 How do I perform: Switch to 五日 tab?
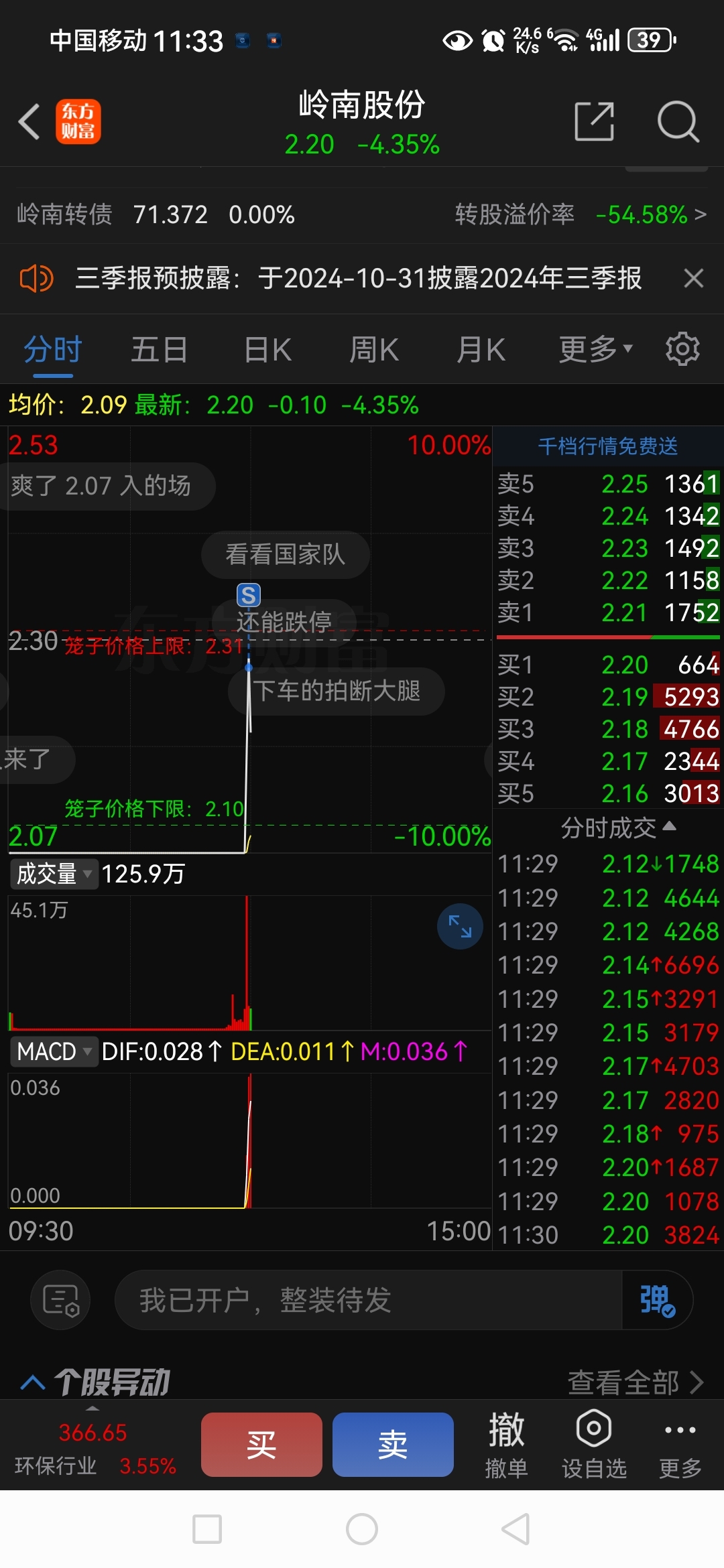click(x=159, y=349)
